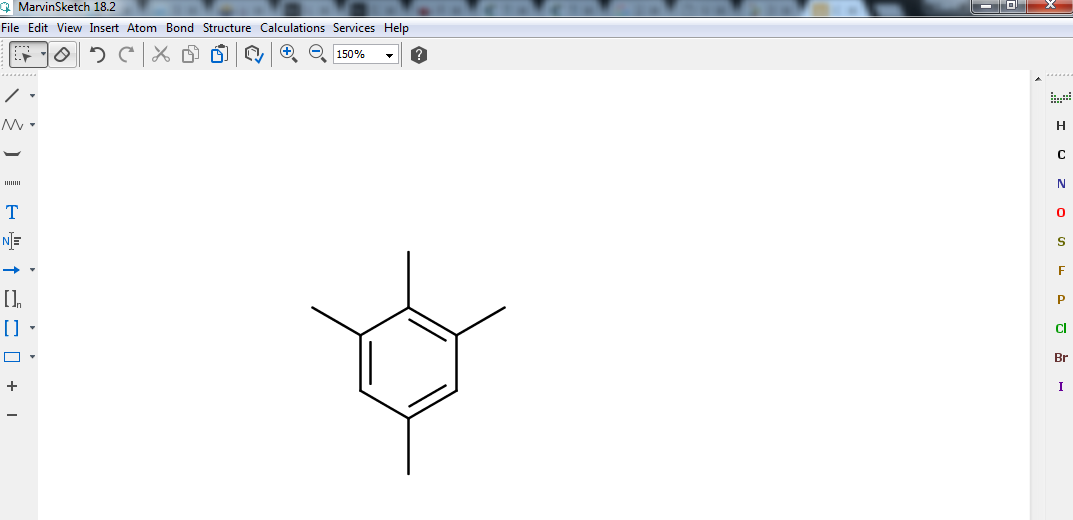Click the Zoom In magnifier
The width and height of the screenshot is (1073, 520).
pyautogui.click(x=289, y=55)
